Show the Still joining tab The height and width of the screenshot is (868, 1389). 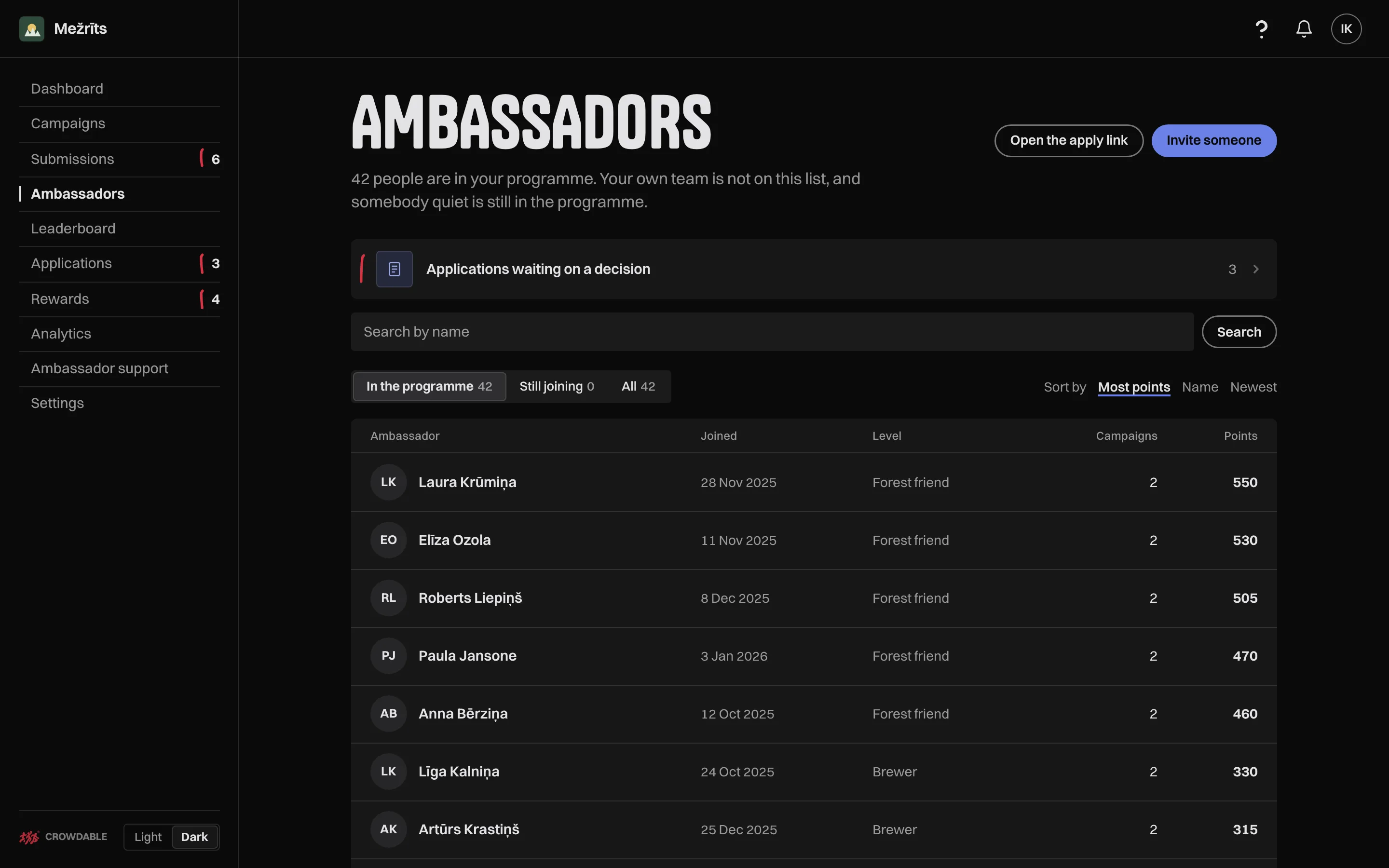[557, 386]
